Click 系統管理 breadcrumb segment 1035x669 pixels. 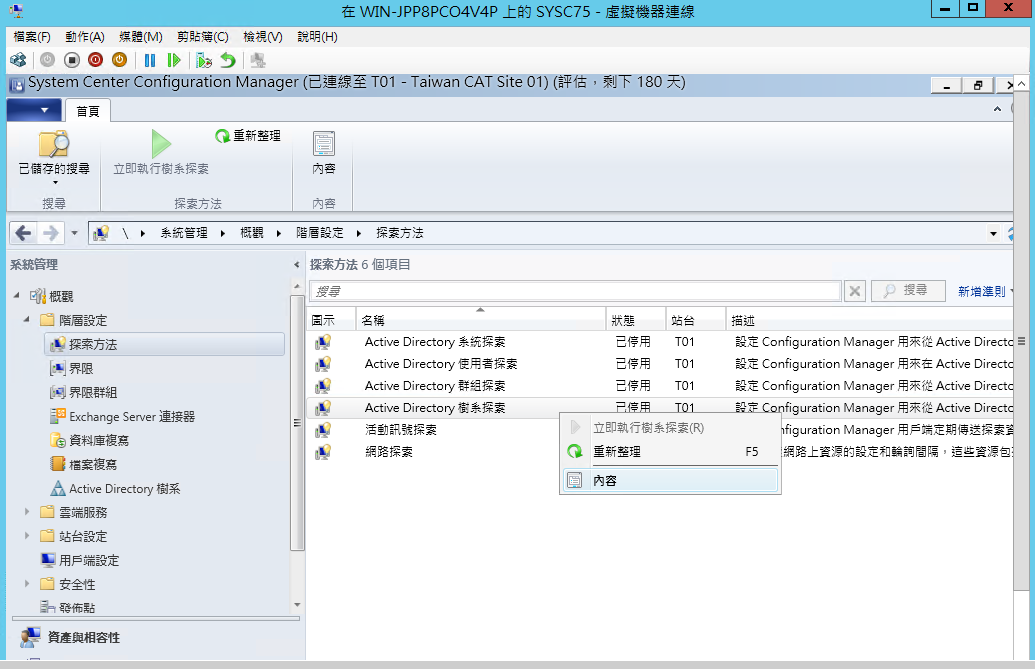(x=184, y=233)
